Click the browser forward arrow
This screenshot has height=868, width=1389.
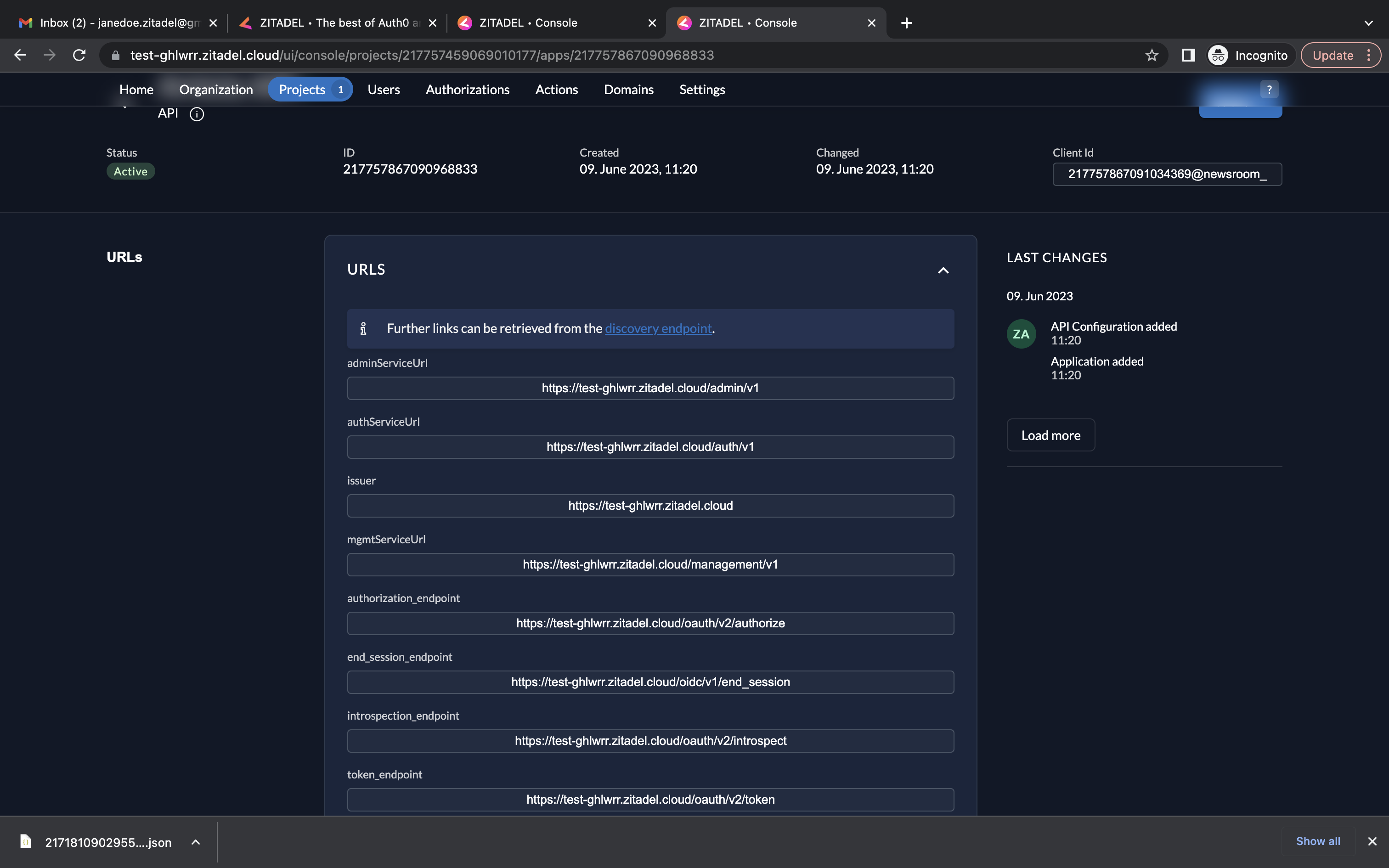(50, 55)
